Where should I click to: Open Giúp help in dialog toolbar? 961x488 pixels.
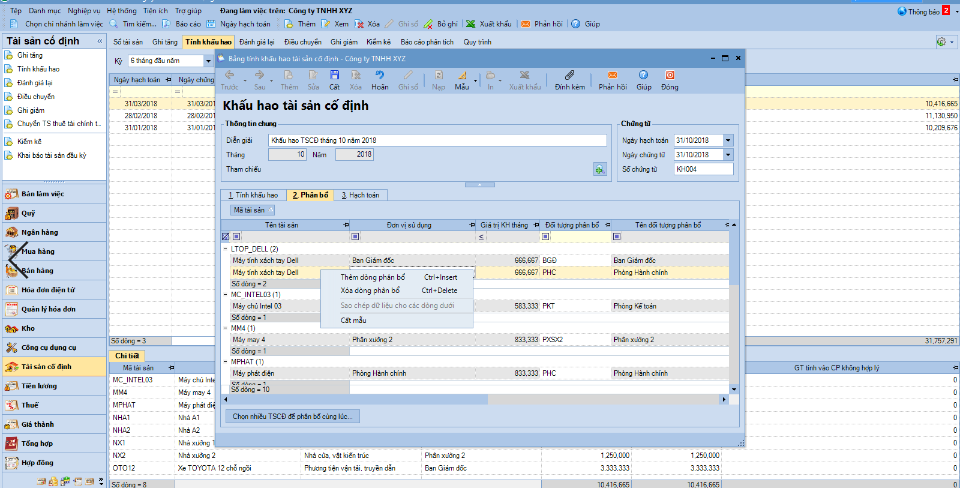[x=643, y=80]
